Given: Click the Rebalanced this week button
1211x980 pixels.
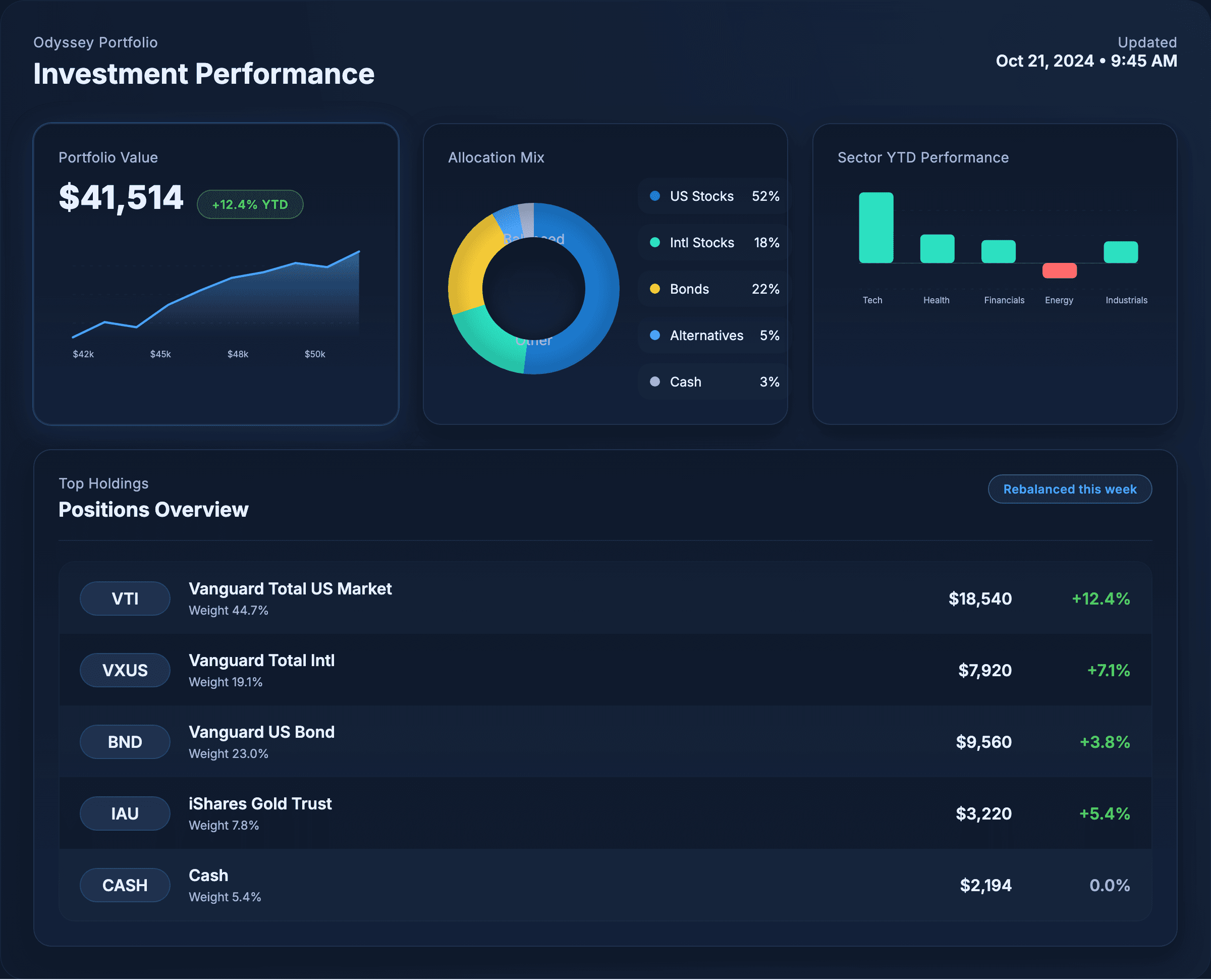Looking at the screenshot, I should (x=1070, y=489).
